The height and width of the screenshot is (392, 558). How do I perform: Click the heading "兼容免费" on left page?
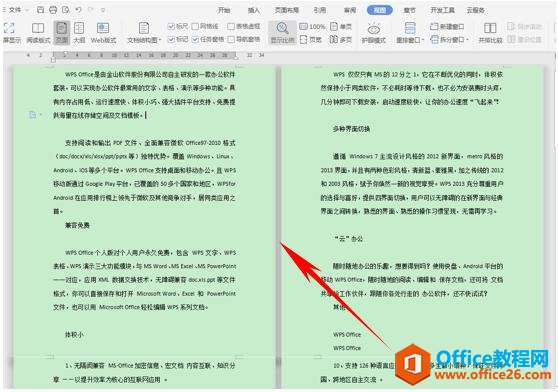click(x=77, y=225)
